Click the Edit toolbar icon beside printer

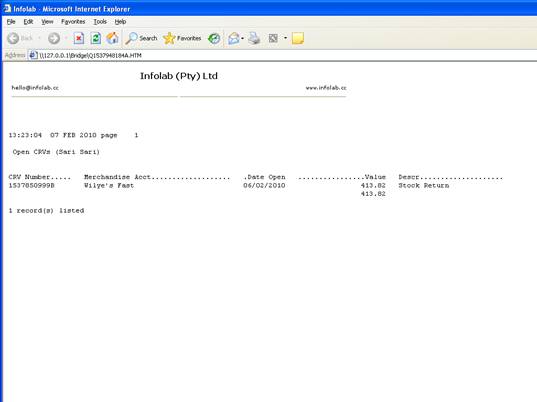pos(273,38)
